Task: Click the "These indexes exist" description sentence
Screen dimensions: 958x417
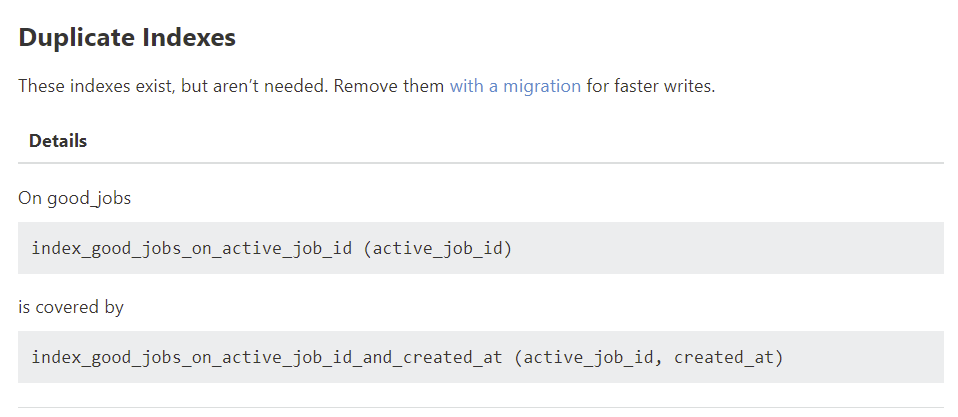Action: 367,86
